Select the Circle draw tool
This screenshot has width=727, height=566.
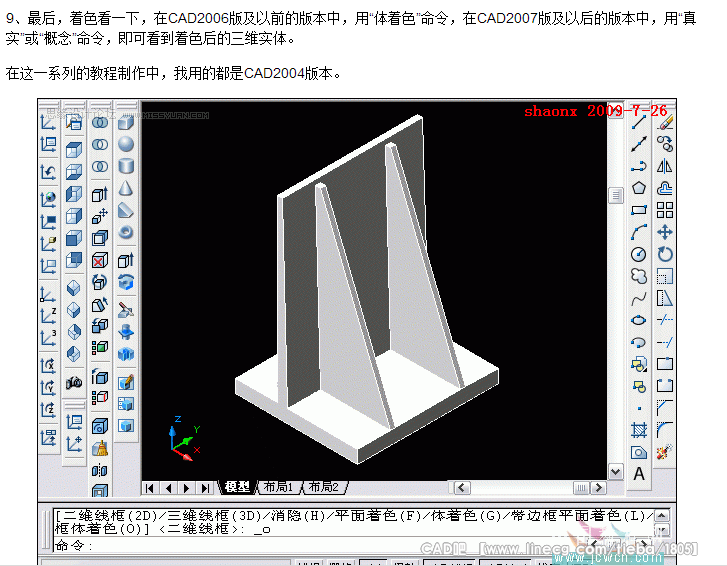[638, 254]
